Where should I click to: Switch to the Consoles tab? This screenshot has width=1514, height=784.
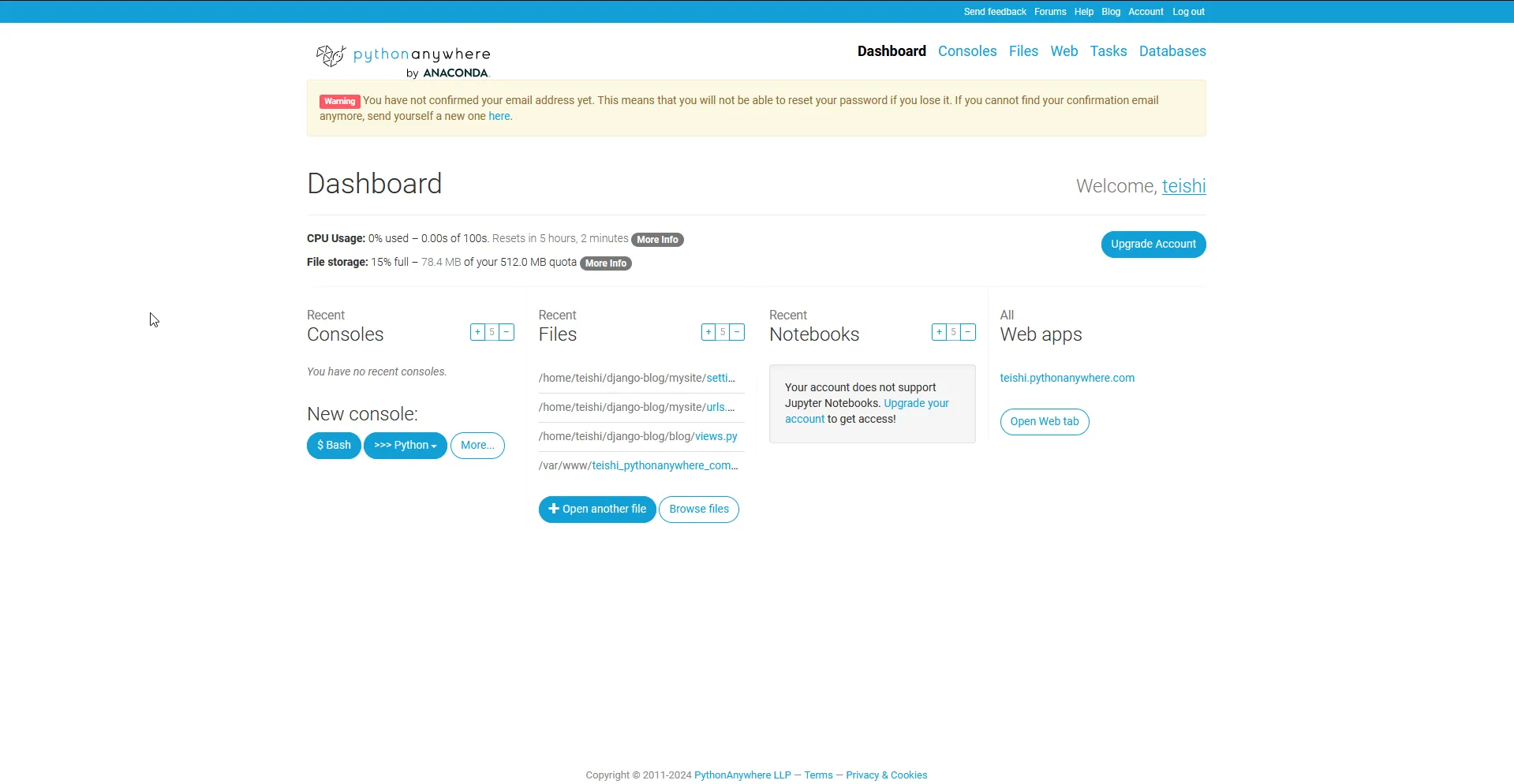(x=967, y=51)
